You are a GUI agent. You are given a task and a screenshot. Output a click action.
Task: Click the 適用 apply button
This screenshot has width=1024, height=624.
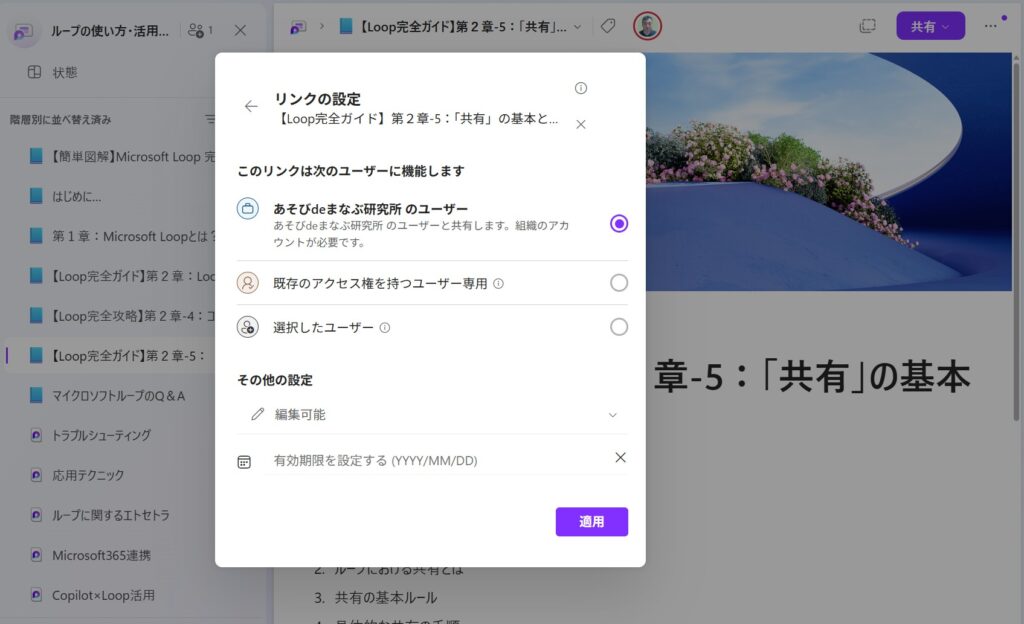[x=591, y=521]
